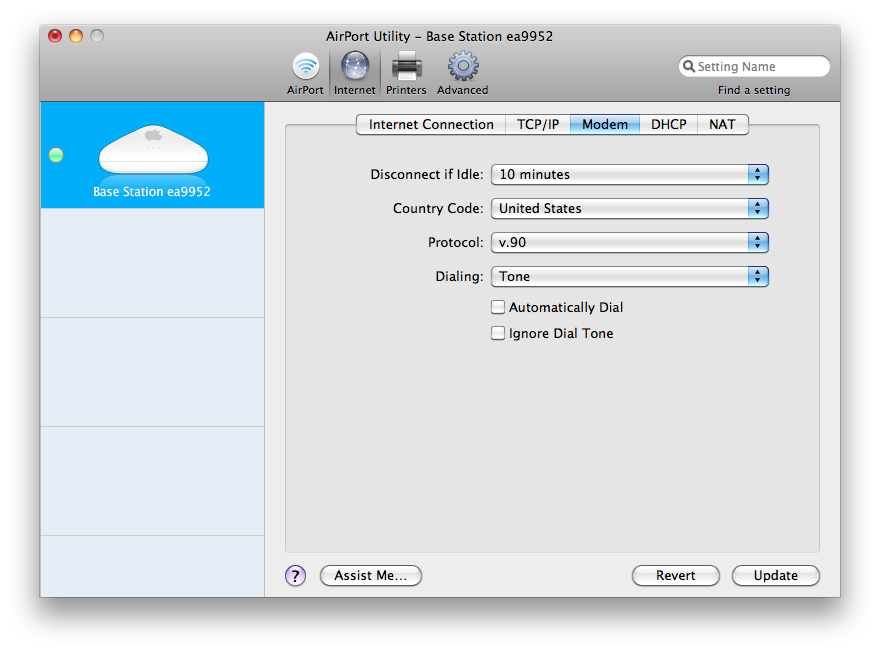Go to the DHCP tab
Image resolution: width=880 pixels, height=652 pixels.
pos(668,125)
